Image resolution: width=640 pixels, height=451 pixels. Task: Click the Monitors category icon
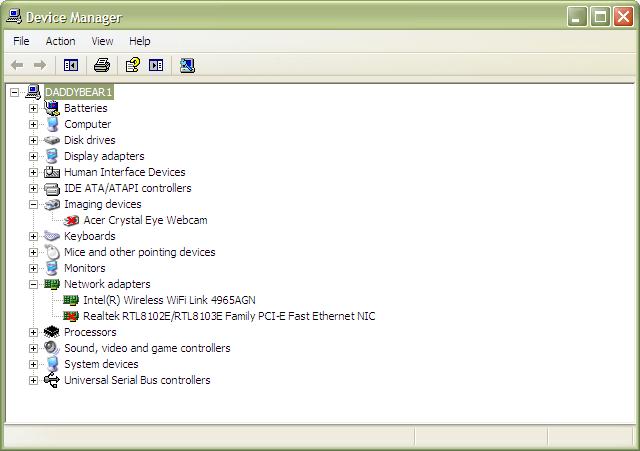click(x=52, y=268)
